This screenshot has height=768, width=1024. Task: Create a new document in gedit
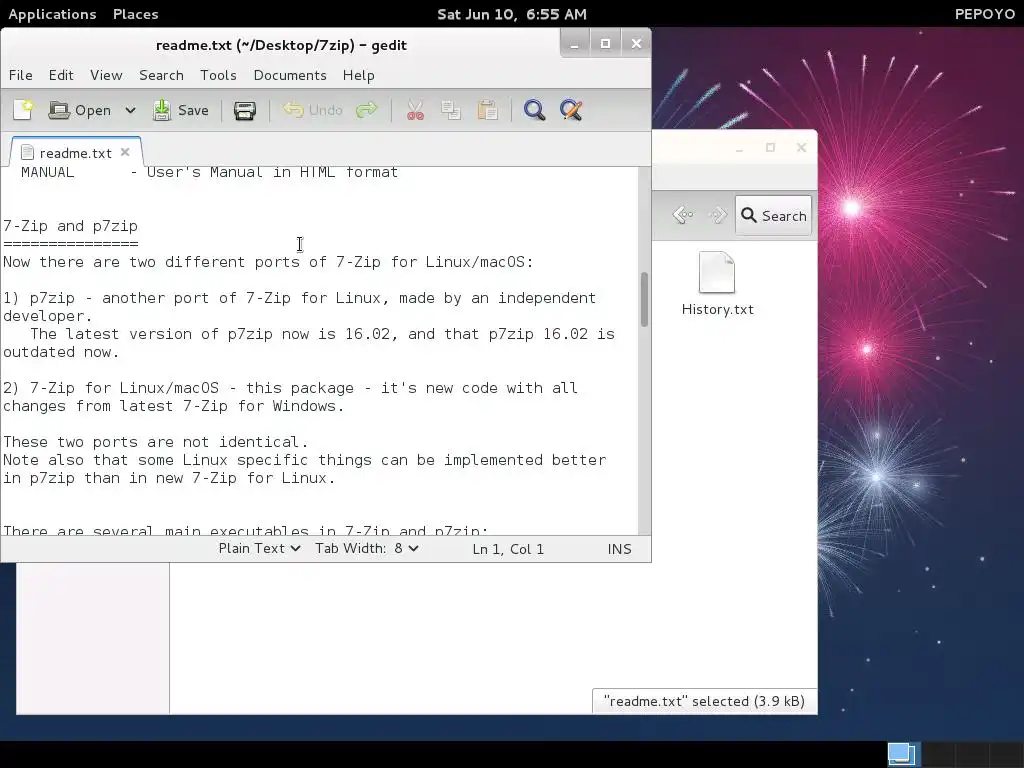pyautogui.click(x=24, y=110)
